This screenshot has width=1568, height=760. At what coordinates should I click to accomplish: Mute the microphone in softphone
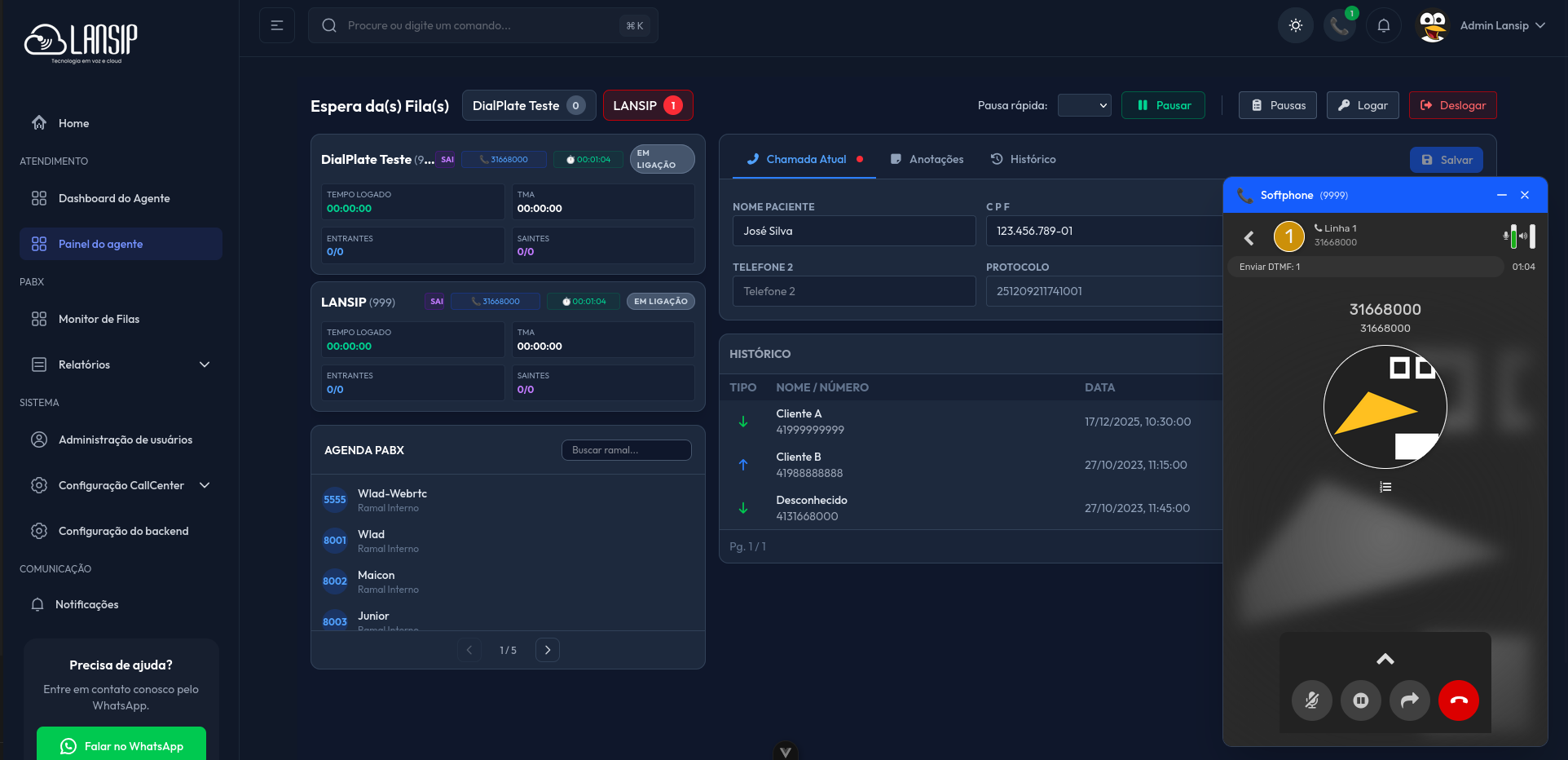(1311, 700)
